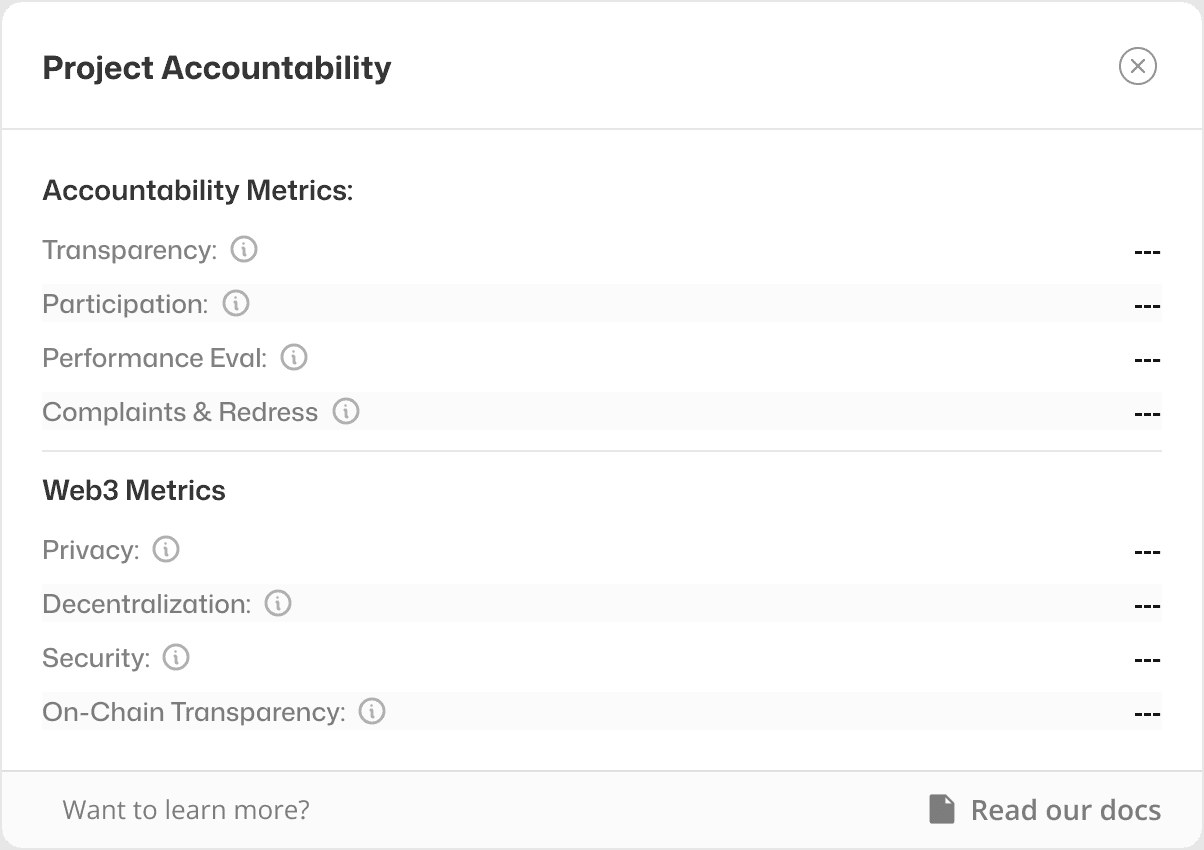1204x850 pixels.
Task: Open the Read our docs link
Action: pyautogui.click(x=1065, y=810)
